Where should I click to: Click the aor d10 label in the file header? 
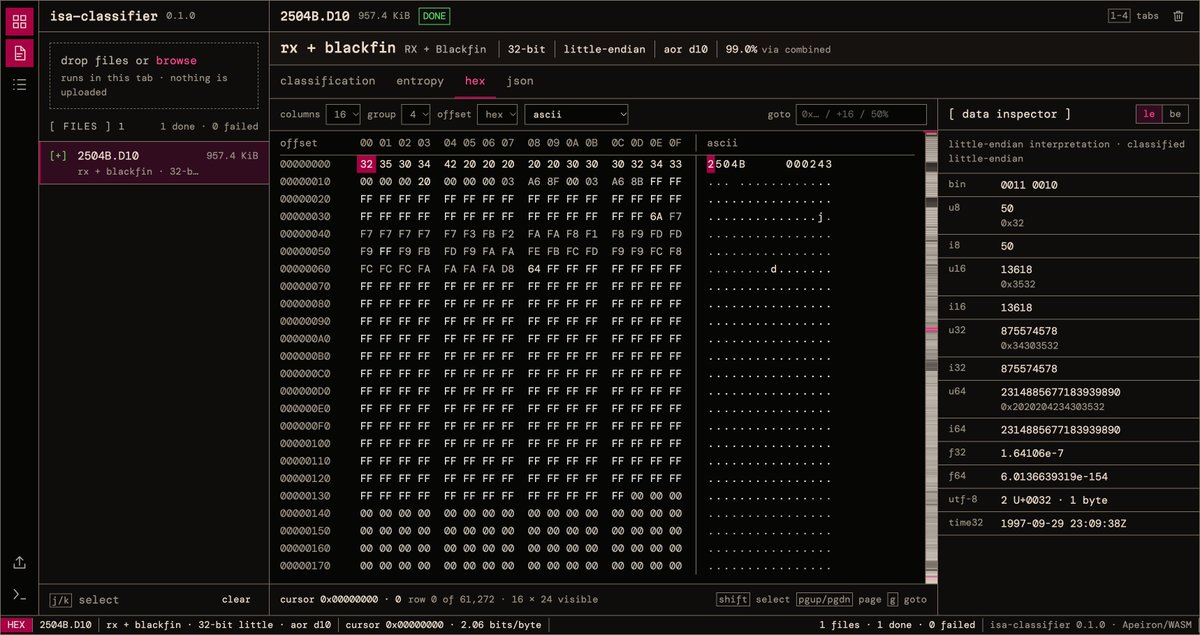(686, 49)
